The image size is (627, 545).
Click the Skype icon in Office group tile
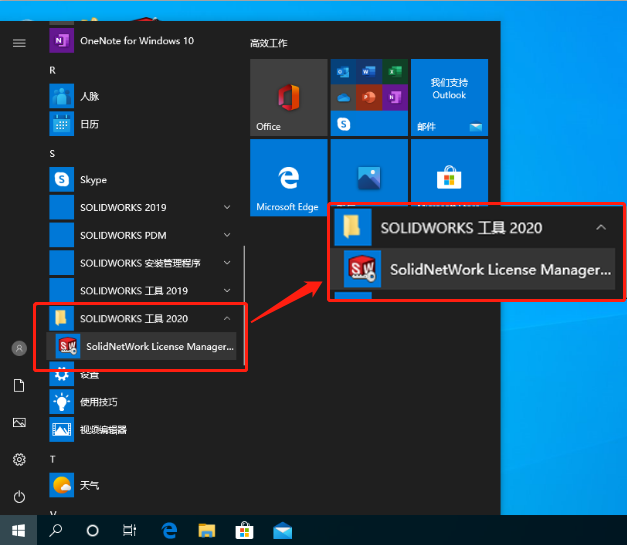(343, 124)
